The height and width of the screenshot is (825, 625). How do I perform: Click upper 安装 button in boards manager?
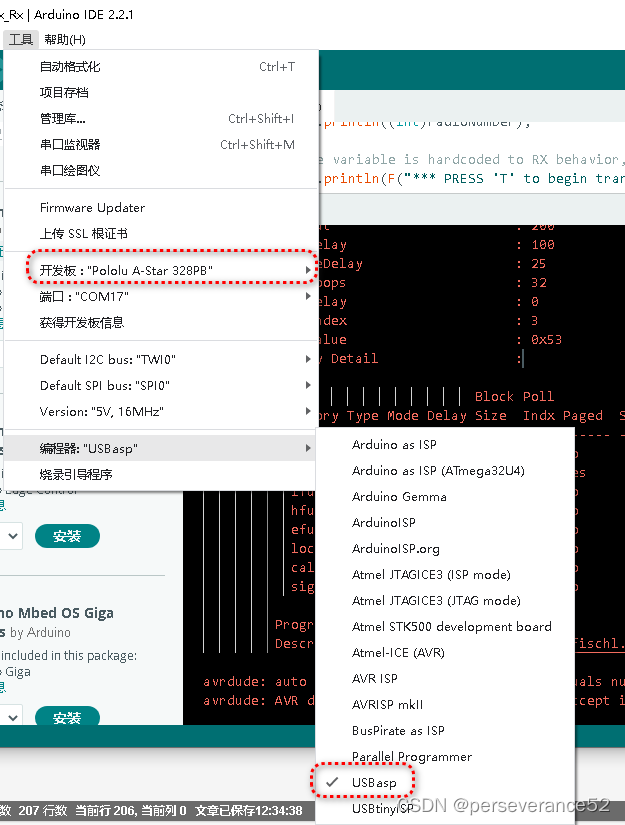[x=67, y=536]
